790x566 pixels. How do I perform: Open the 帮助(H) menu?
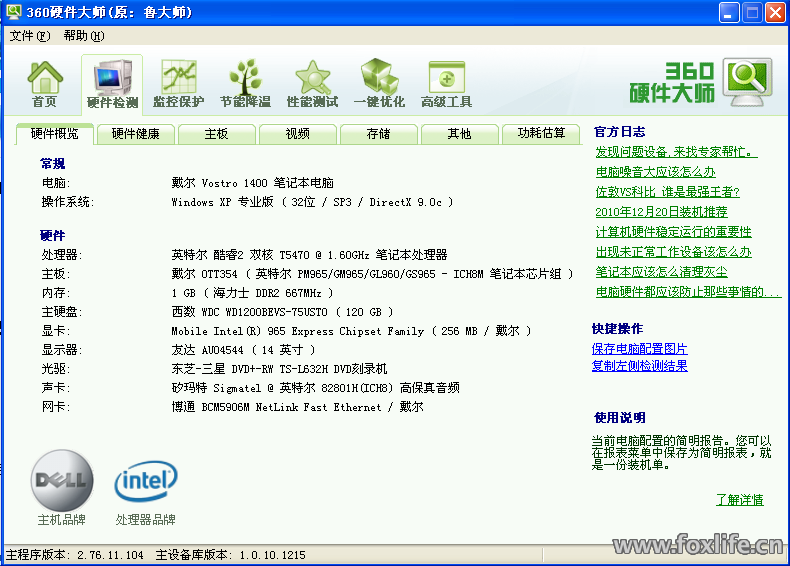(83, 36)
